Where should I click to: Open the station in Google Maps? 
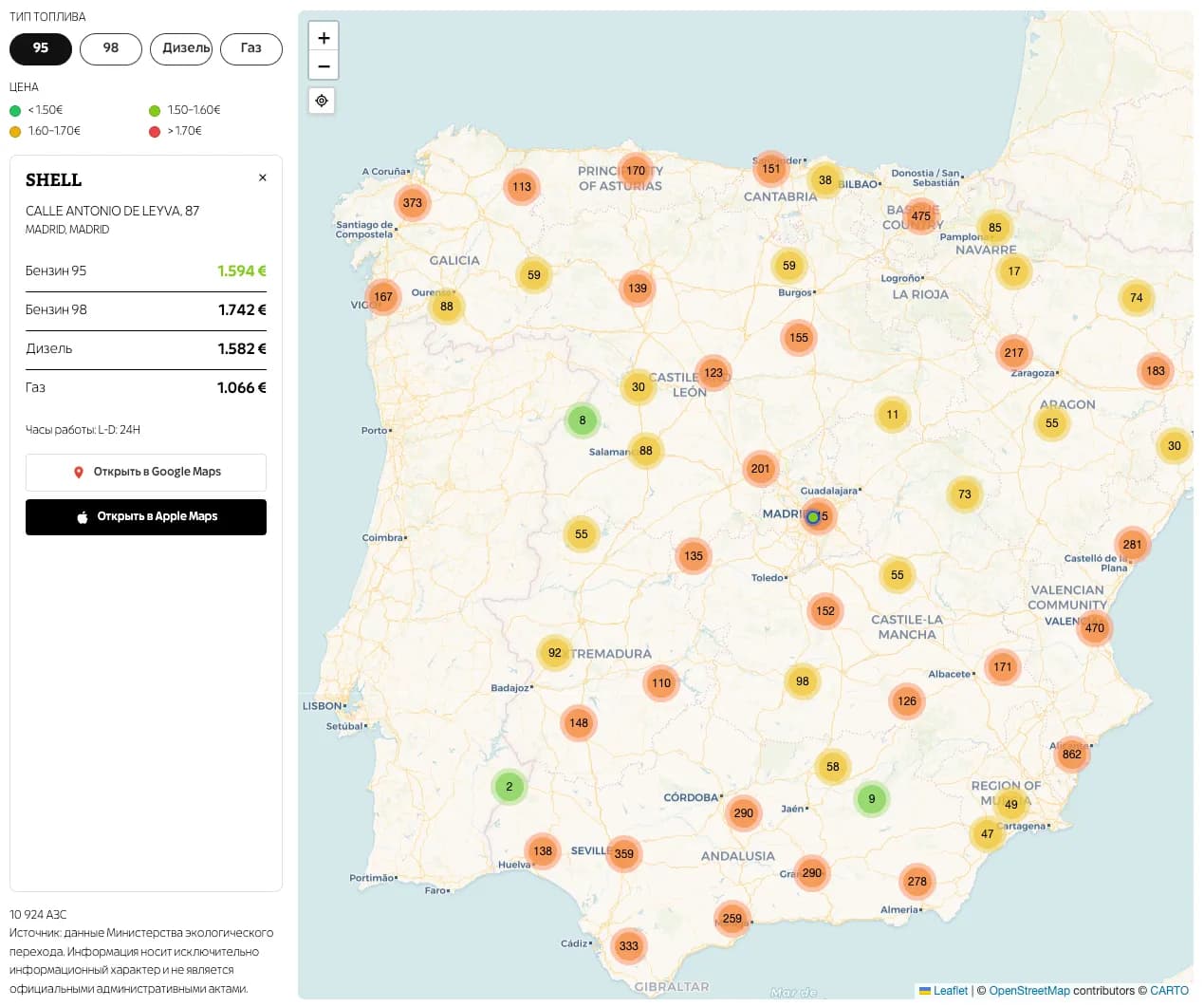(146, 472)
